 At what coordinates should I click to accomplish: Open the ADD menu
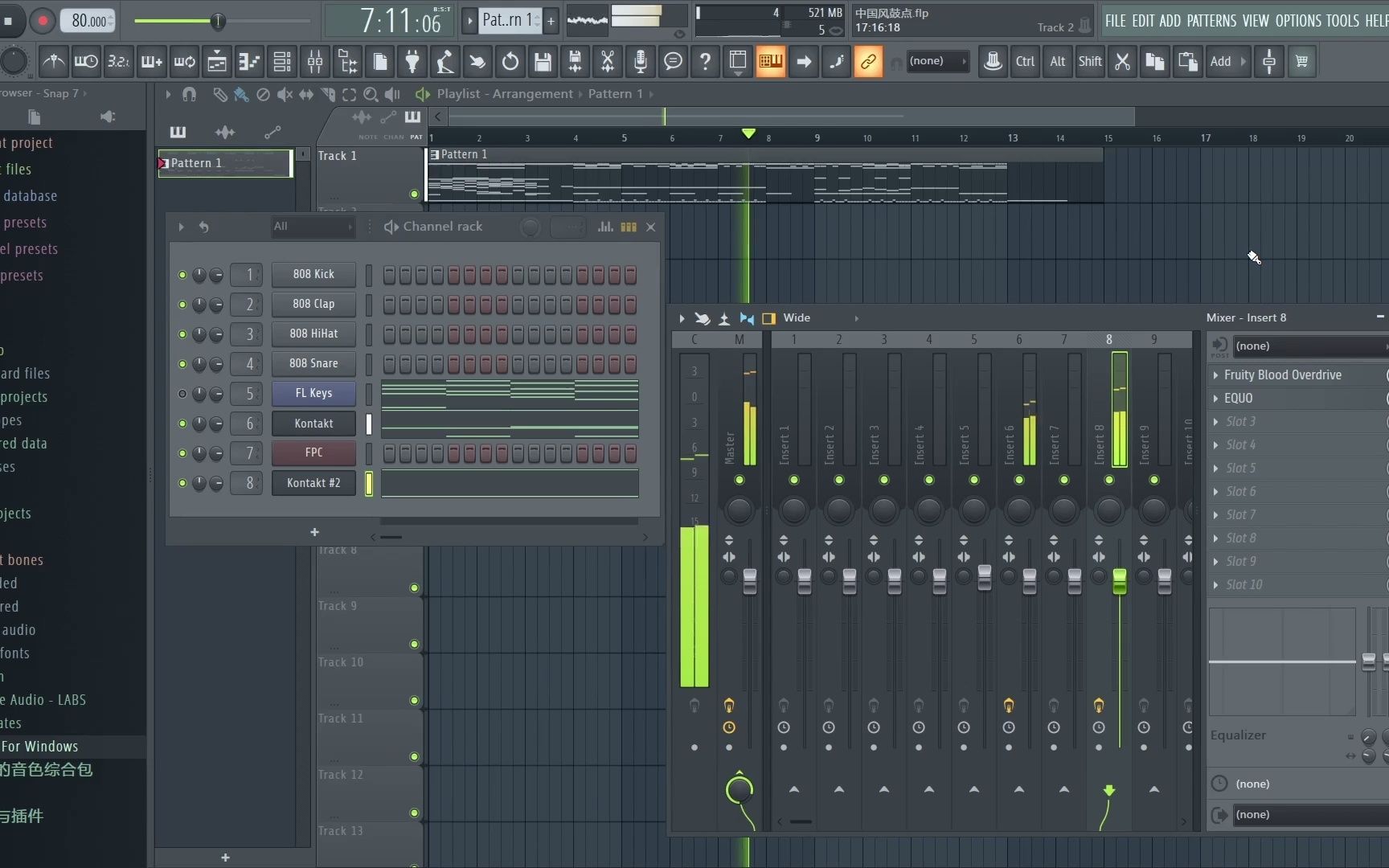pyautogui.click(x=1170, y=21)
